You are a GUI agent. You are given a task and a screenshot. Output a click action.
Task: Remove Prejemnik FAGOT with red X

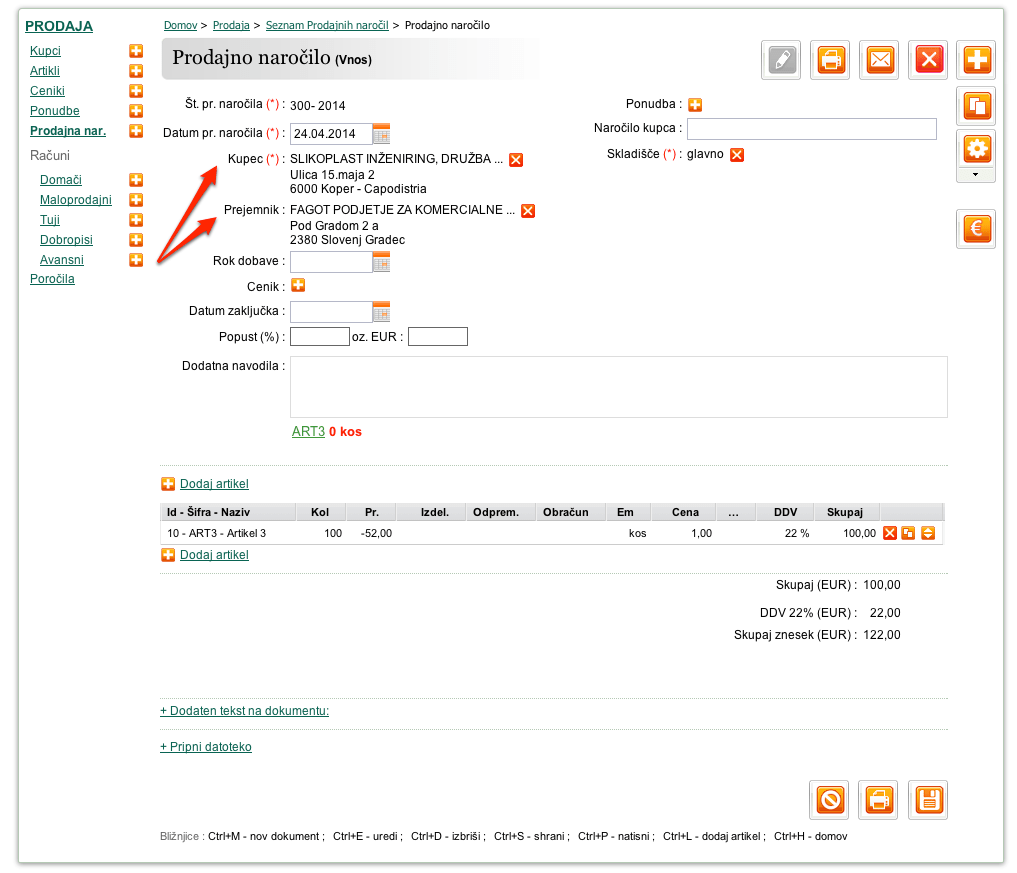[x=529, y=211]
